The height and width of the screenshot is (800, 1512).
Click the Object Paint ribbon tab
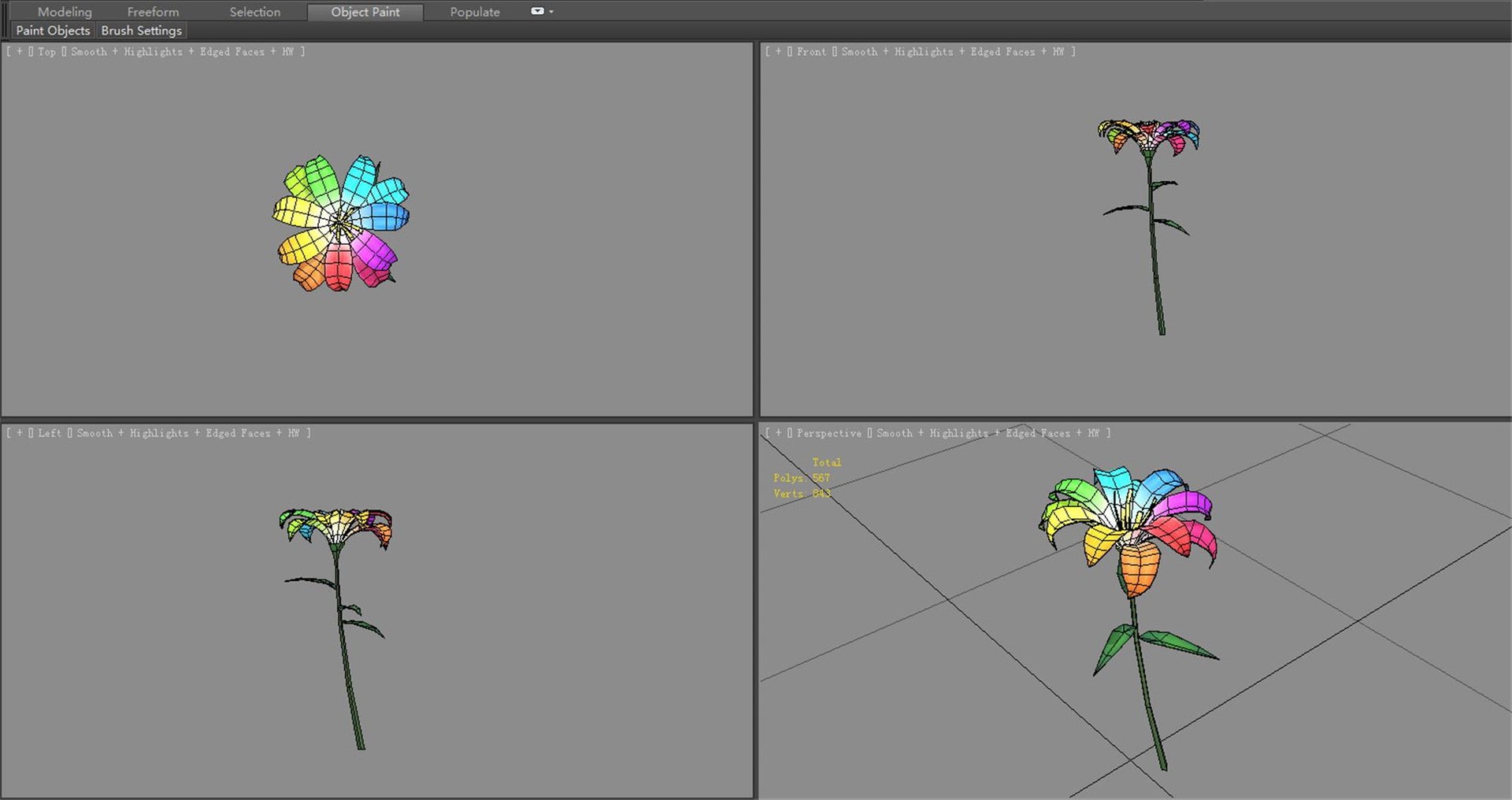tap(365, 12)
